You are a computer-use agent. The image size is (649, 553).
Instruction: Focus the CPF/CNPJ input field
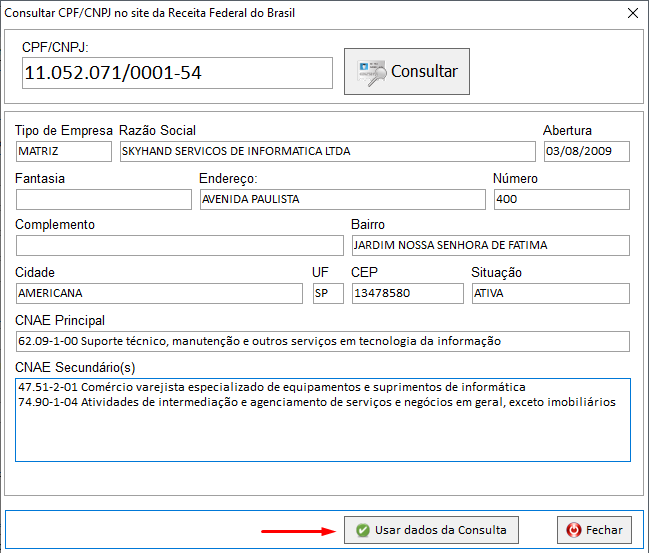[177, 73]
